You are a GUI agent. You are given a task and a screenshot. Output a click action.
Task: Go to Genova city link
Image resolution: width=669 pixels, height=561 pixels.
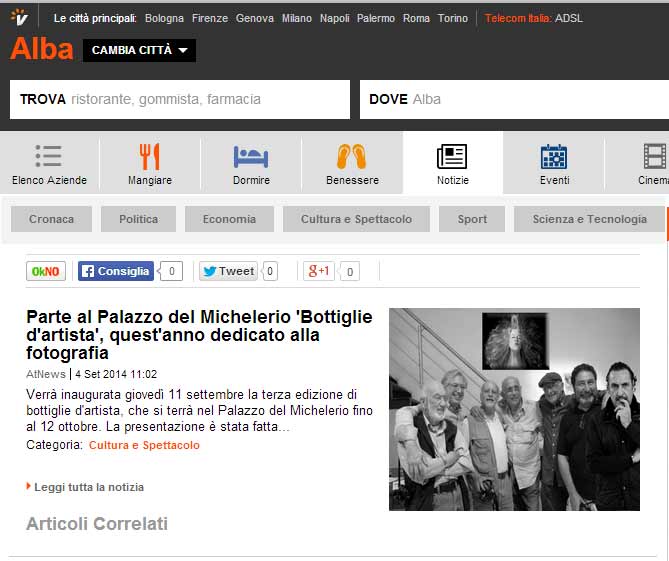tap(255, 18)
